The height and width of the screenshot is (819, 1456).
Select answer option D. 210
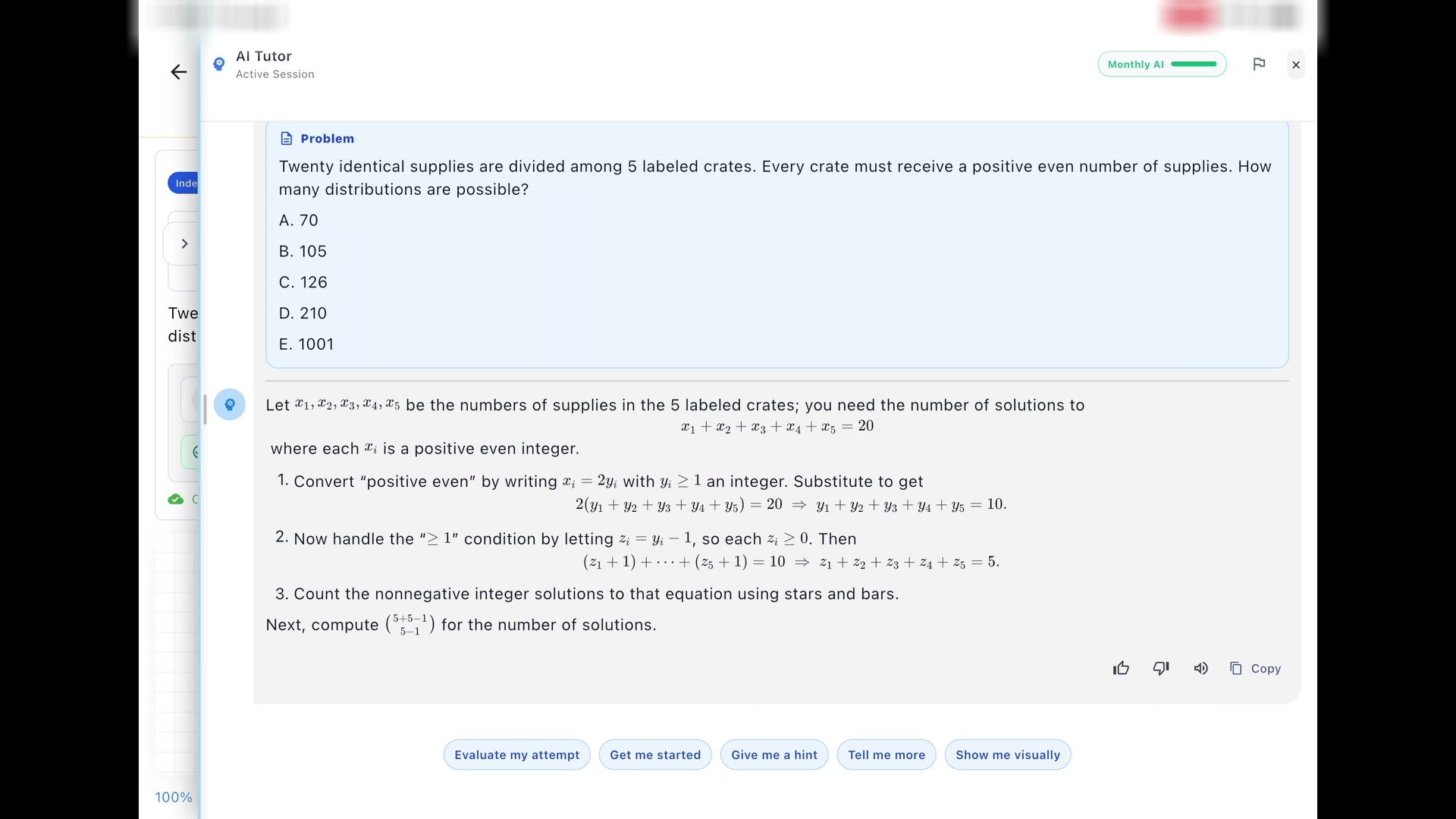click(303, 313)
